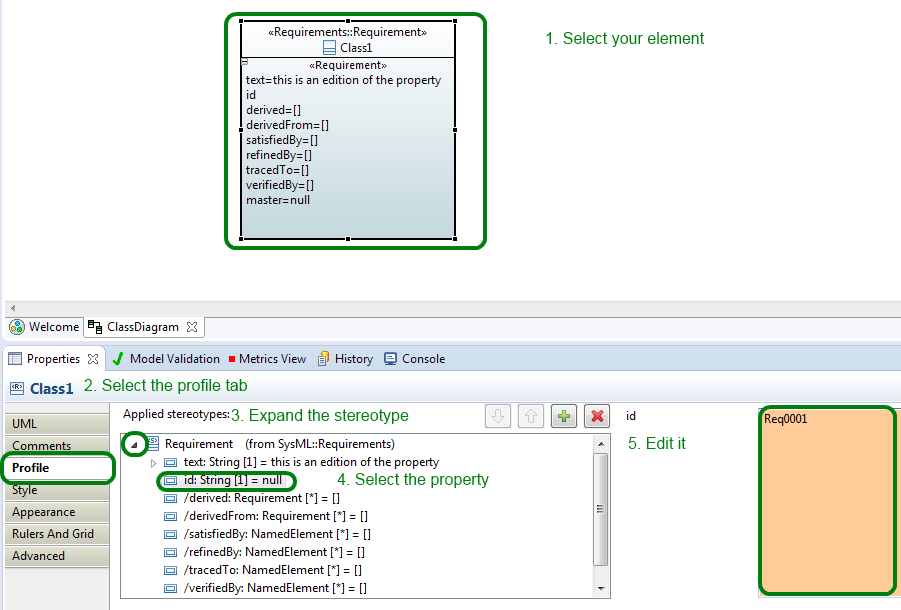Click the Welcome tab icon
This screenshot has width=901, height=610.
click(x=17, y=327)
